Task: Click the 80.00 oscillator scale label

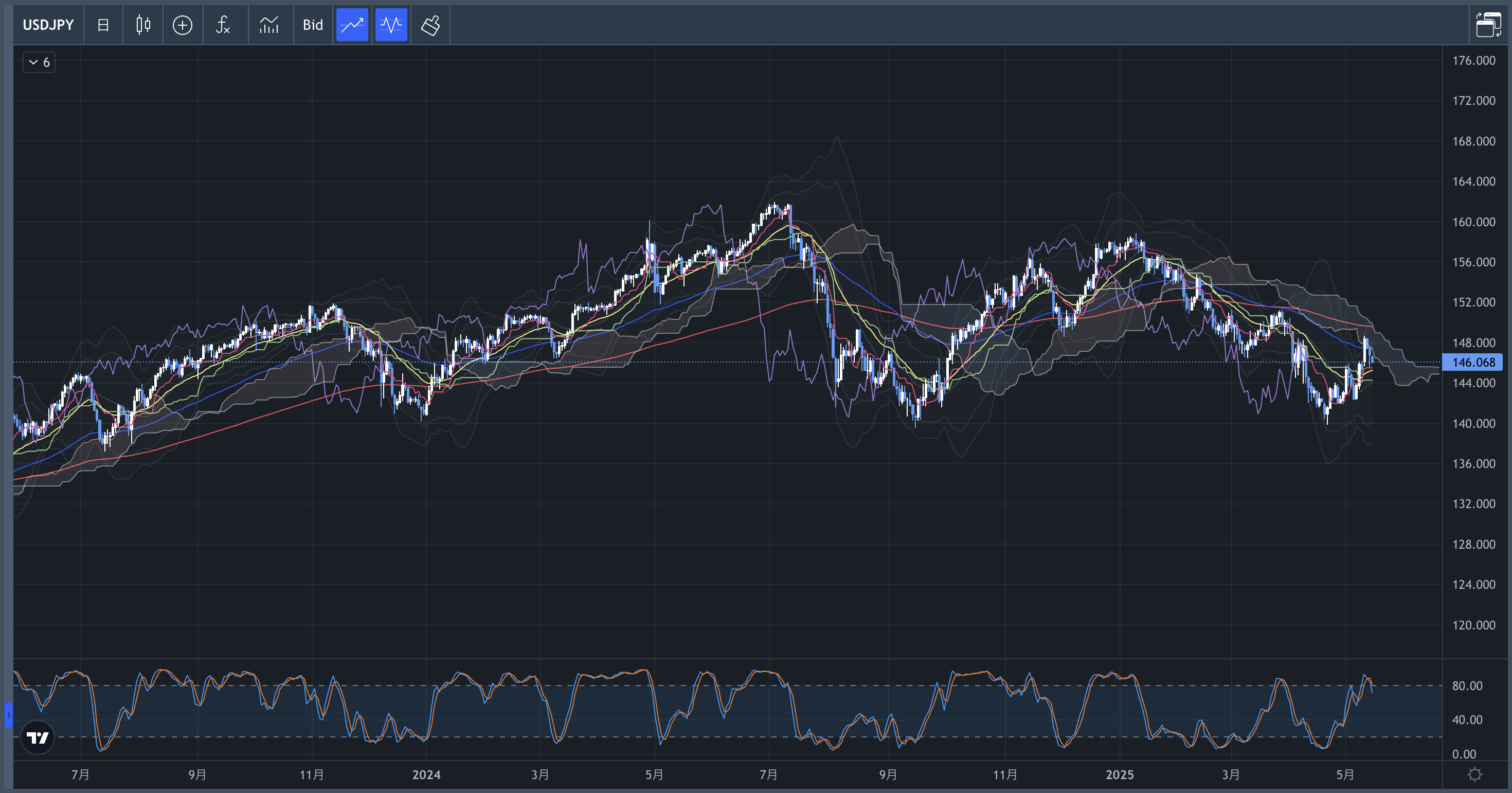Action: click(1467, 686)
